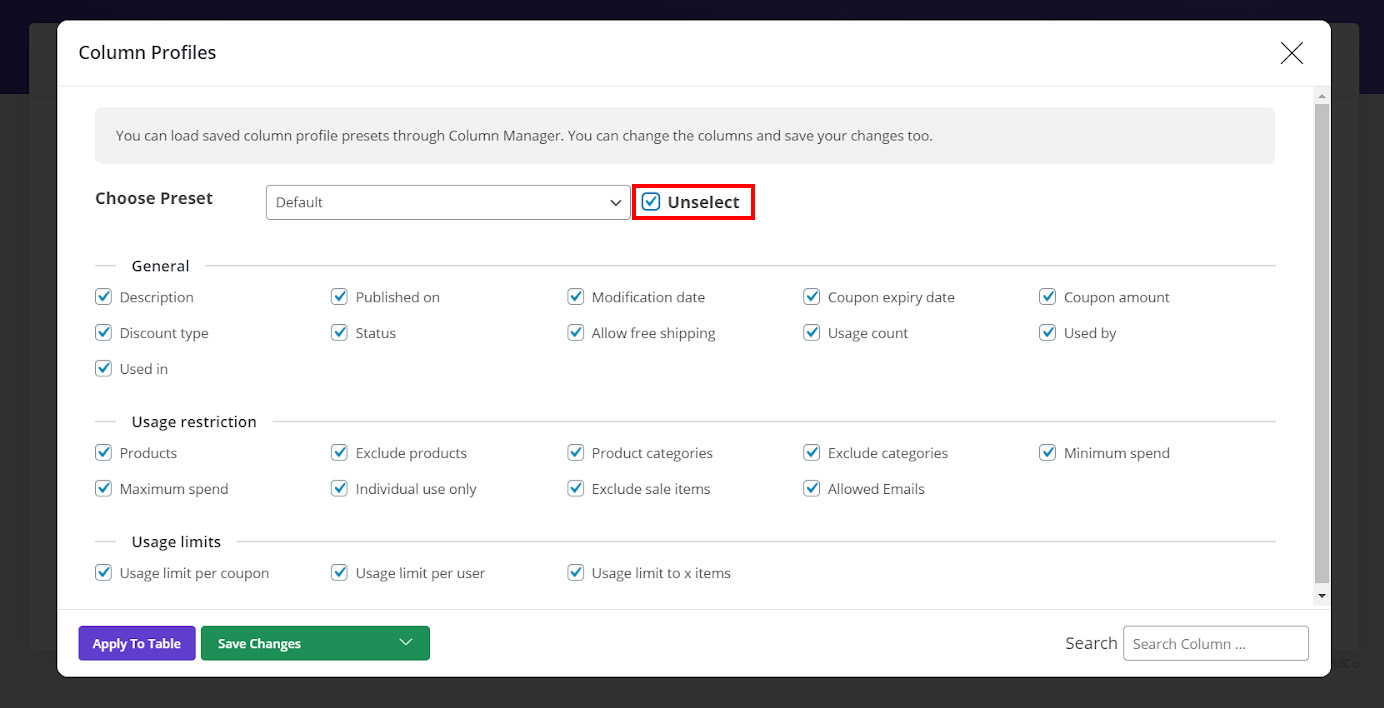Click the Search label text
Screen dimensions: 1384x708
coord(1091,643)
